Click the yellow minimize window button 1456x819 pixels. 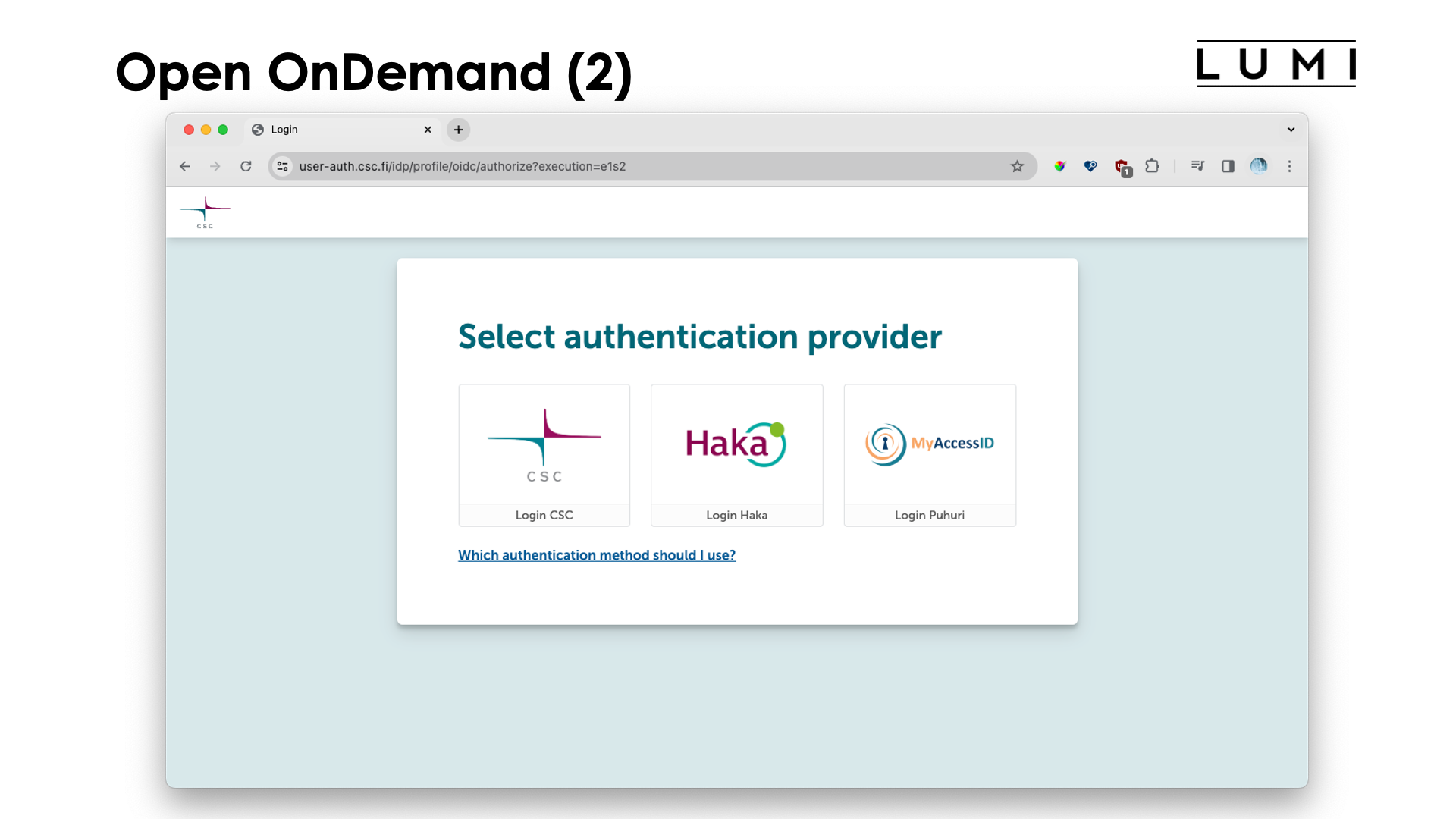206,130
